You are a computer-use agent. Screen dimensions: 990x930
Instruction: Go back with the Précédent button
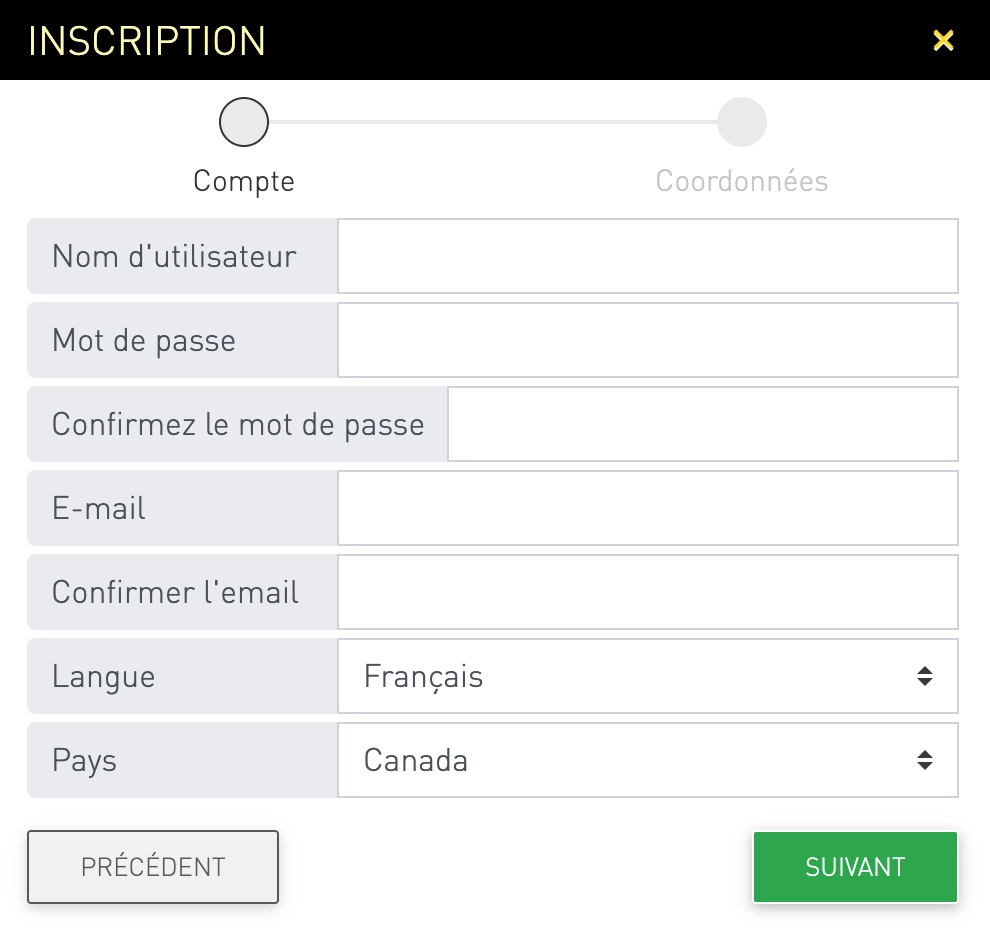(153, 866)
